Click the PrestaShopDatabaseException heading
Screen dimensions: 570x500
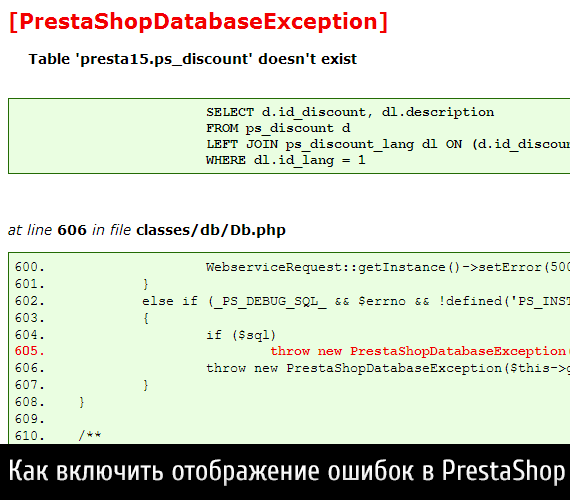coord(198,22)
